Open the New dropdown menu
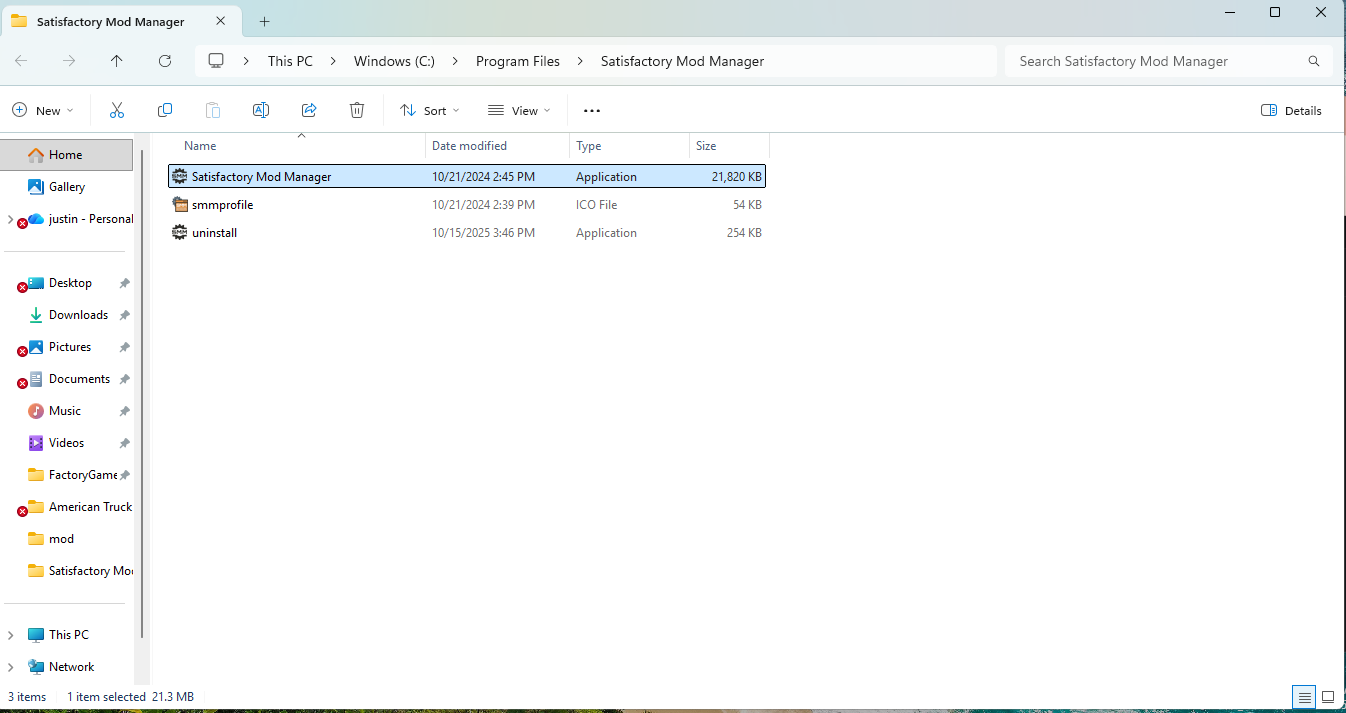Viewport: 1346px width, 713px height. (43, 111)
